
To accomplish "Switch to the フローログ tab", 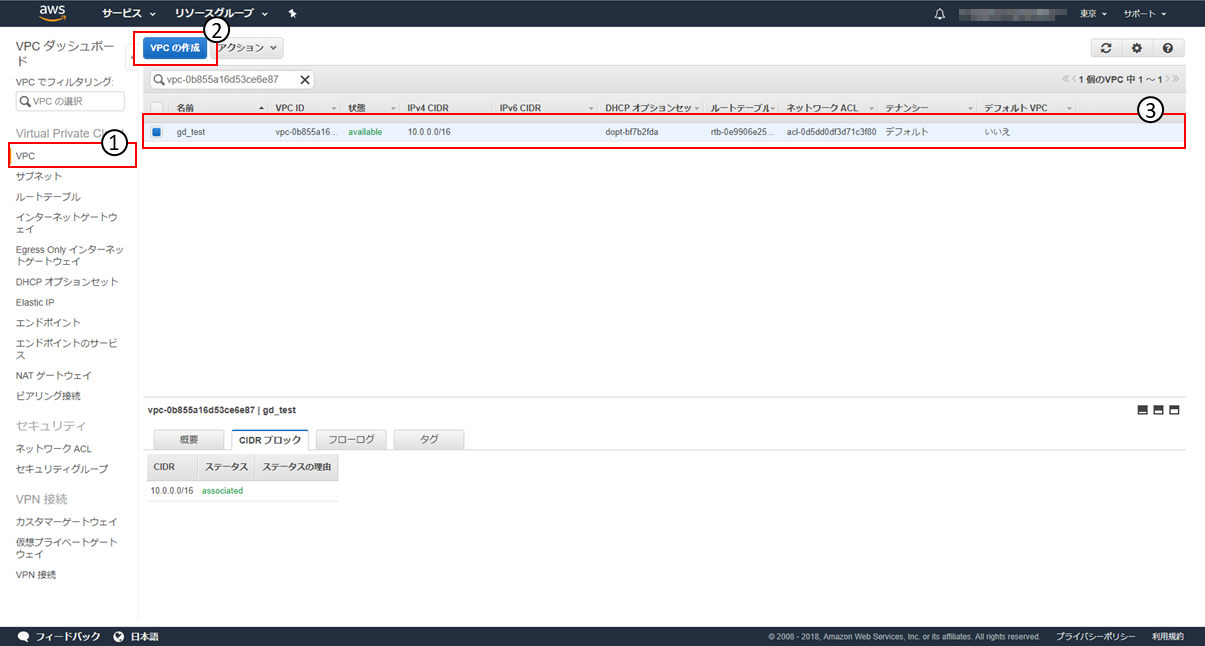I will tap(351, 439).
